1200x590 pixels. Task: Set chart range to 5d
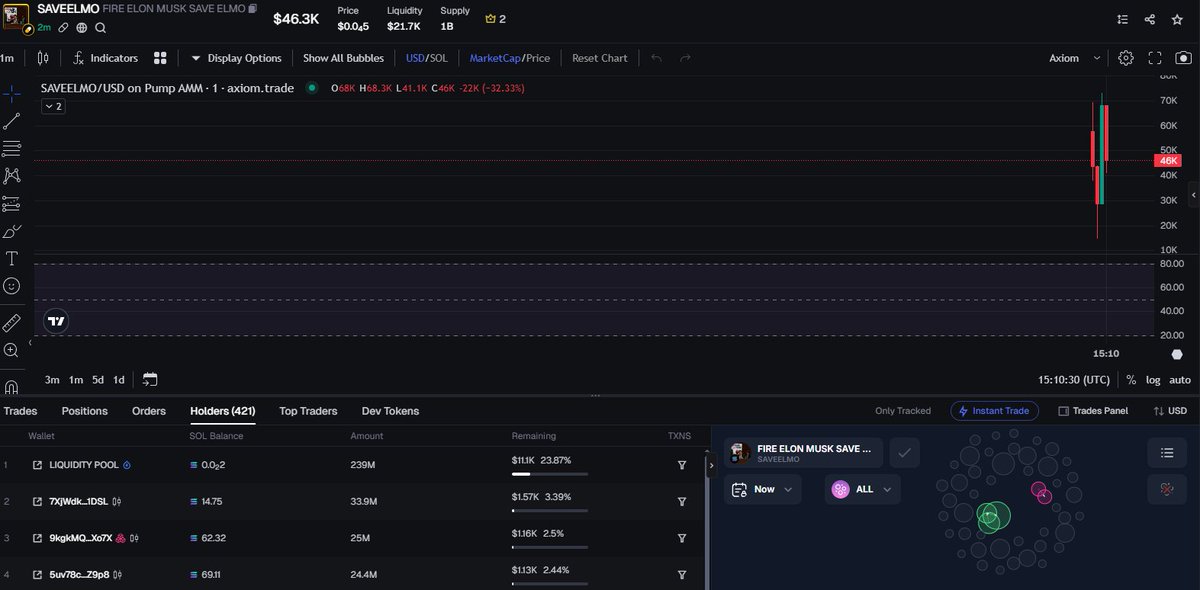tap(98, 380)
